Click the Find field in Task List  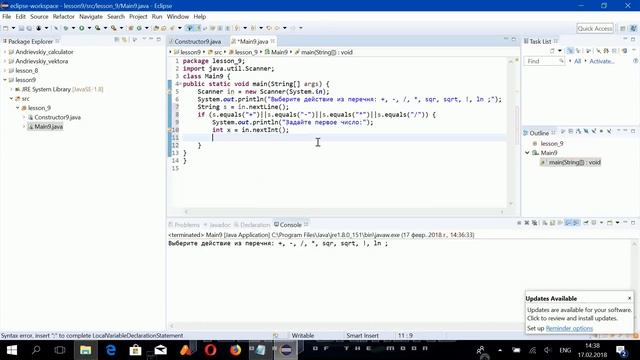[x=544, y=61]
